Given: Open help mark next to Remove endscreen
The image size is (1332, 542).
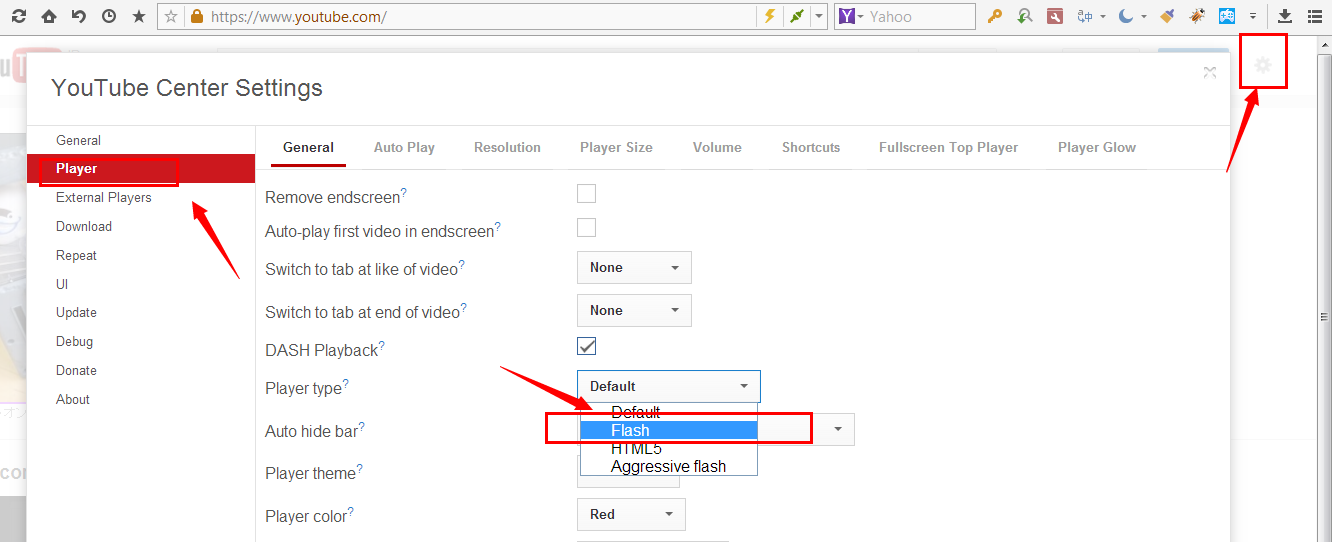Looking at the screenshot, I should point(403,193).
